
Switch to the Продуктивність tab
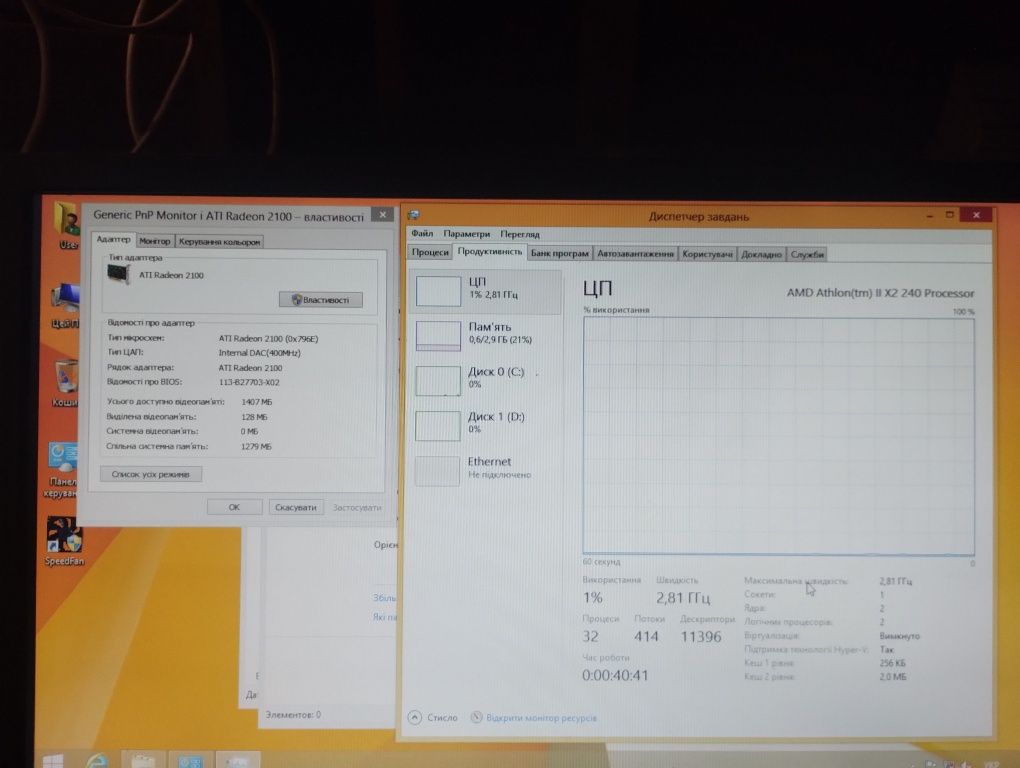tap(489, 252)
